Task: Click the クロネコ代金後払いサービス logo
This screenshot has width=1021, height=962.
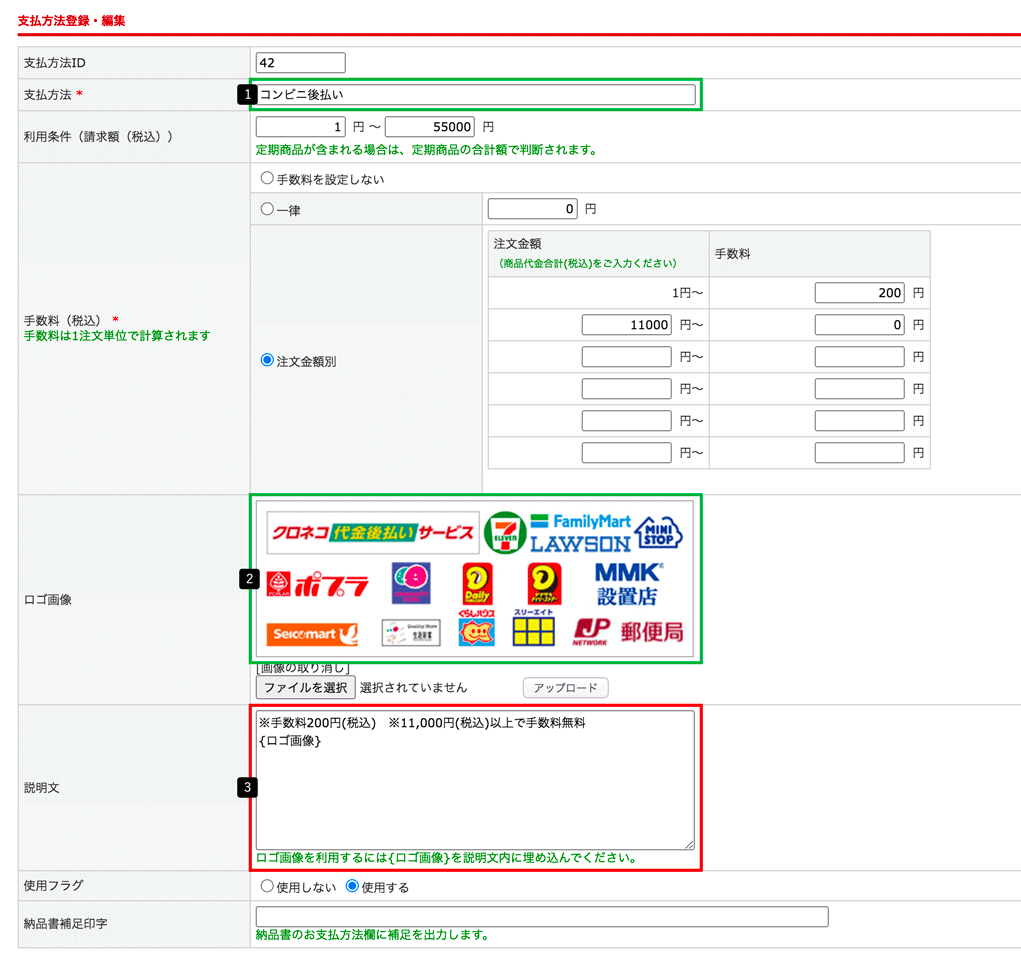Action: point(373,533)
